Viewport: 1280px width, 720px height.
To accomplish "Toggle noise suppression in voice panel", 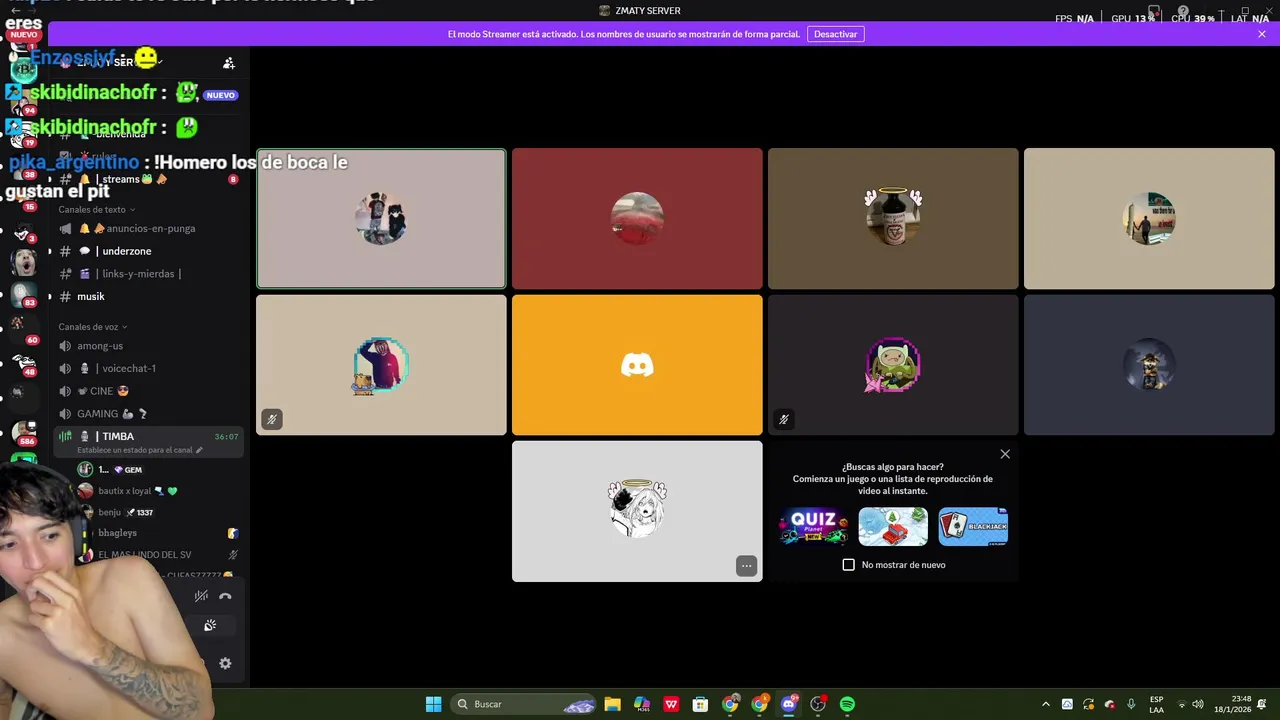I will 201,596.
